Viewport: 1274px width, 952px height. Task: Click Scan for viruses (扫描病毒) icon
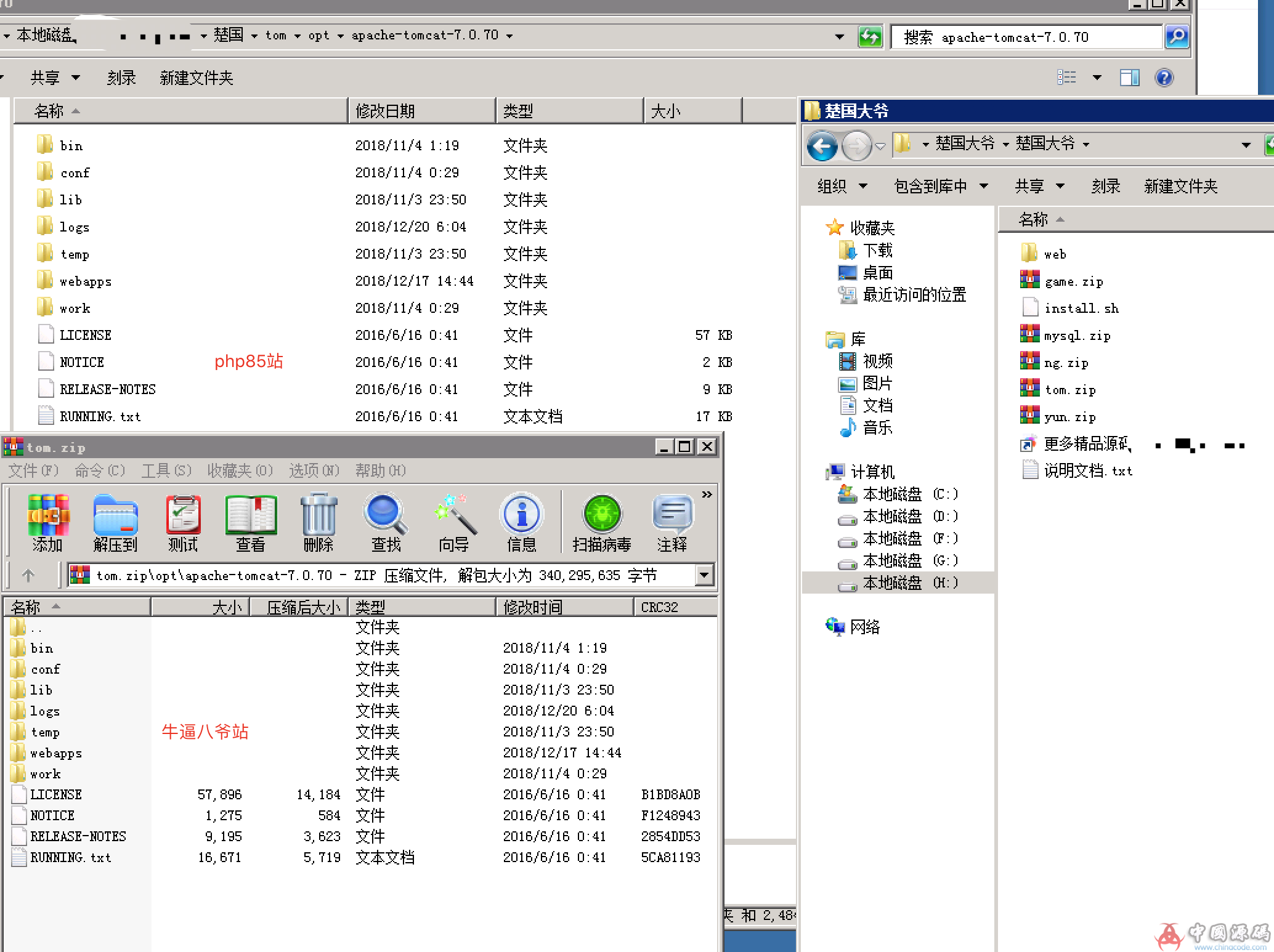pos(602,522)
